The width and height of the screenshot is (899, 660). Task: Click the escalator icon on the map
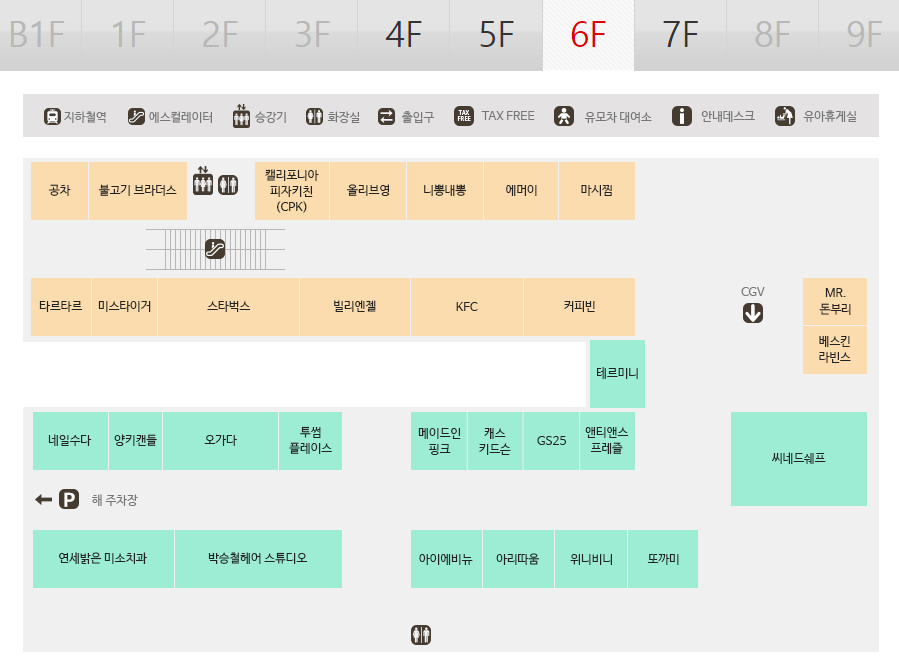point(215,249)
